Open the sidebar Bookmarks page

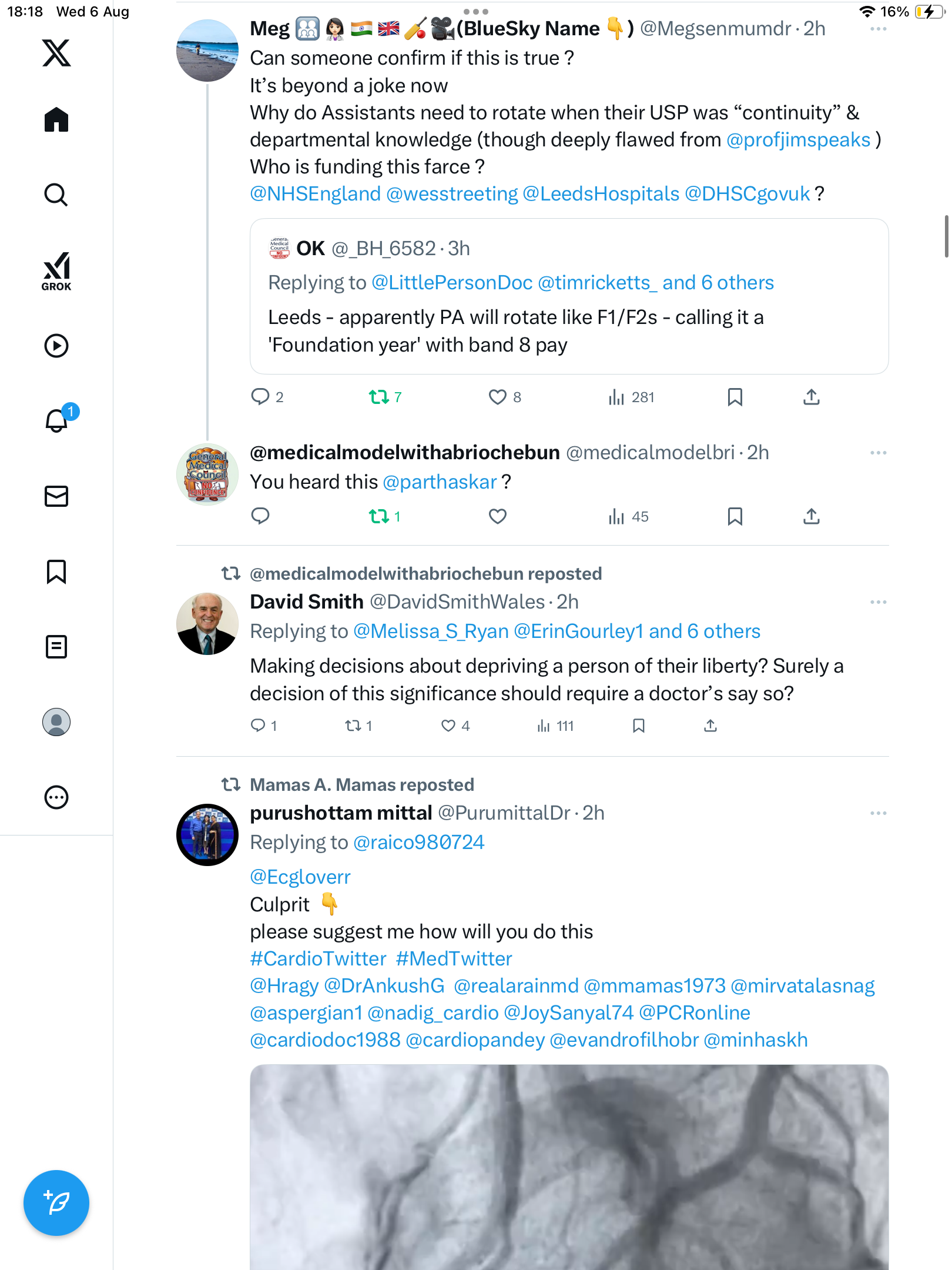click(56, 571)
